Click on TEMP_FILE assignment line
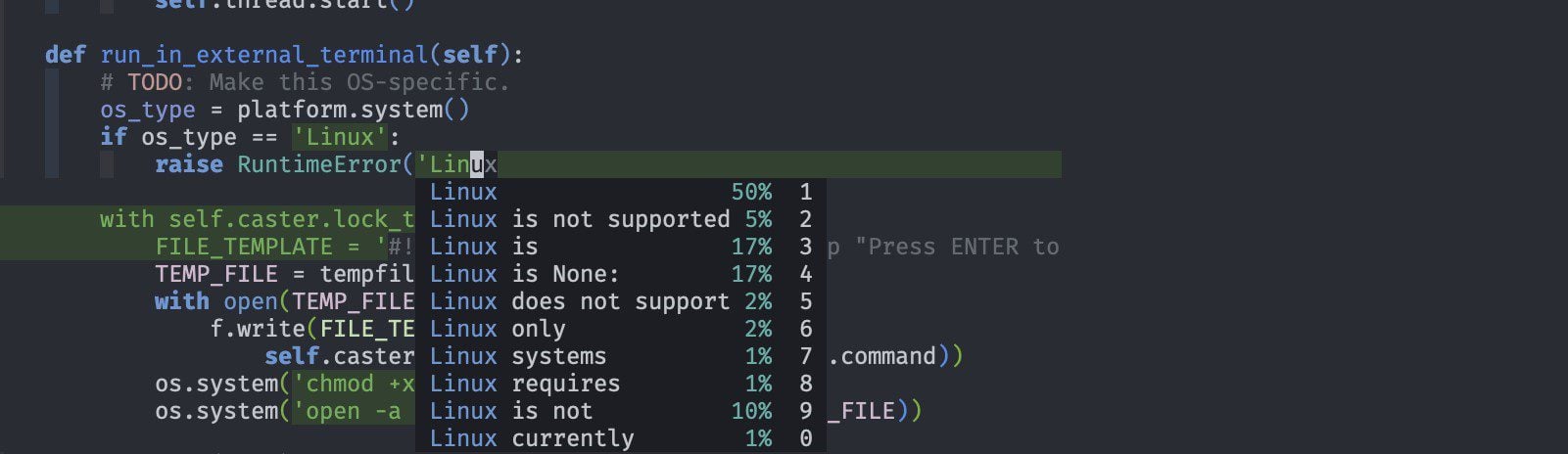 (x=284, y=274)
